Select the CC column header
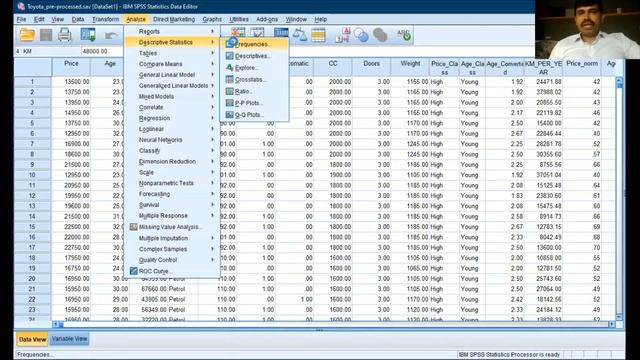The width and height of the screenshot is (640, 360). coord(333,67)
